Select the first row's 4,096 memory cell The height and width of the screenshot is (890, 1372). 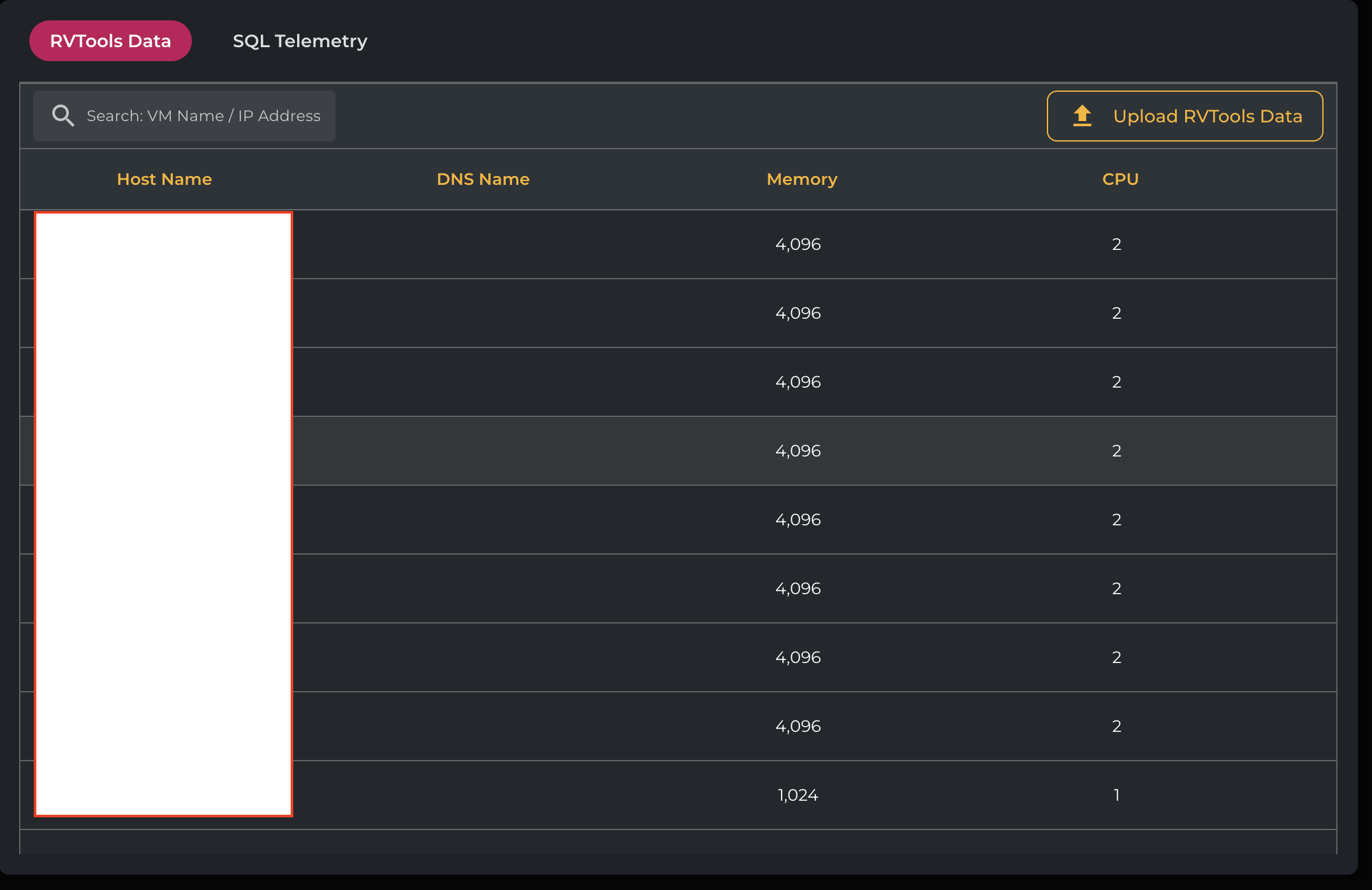pos(798,244)
